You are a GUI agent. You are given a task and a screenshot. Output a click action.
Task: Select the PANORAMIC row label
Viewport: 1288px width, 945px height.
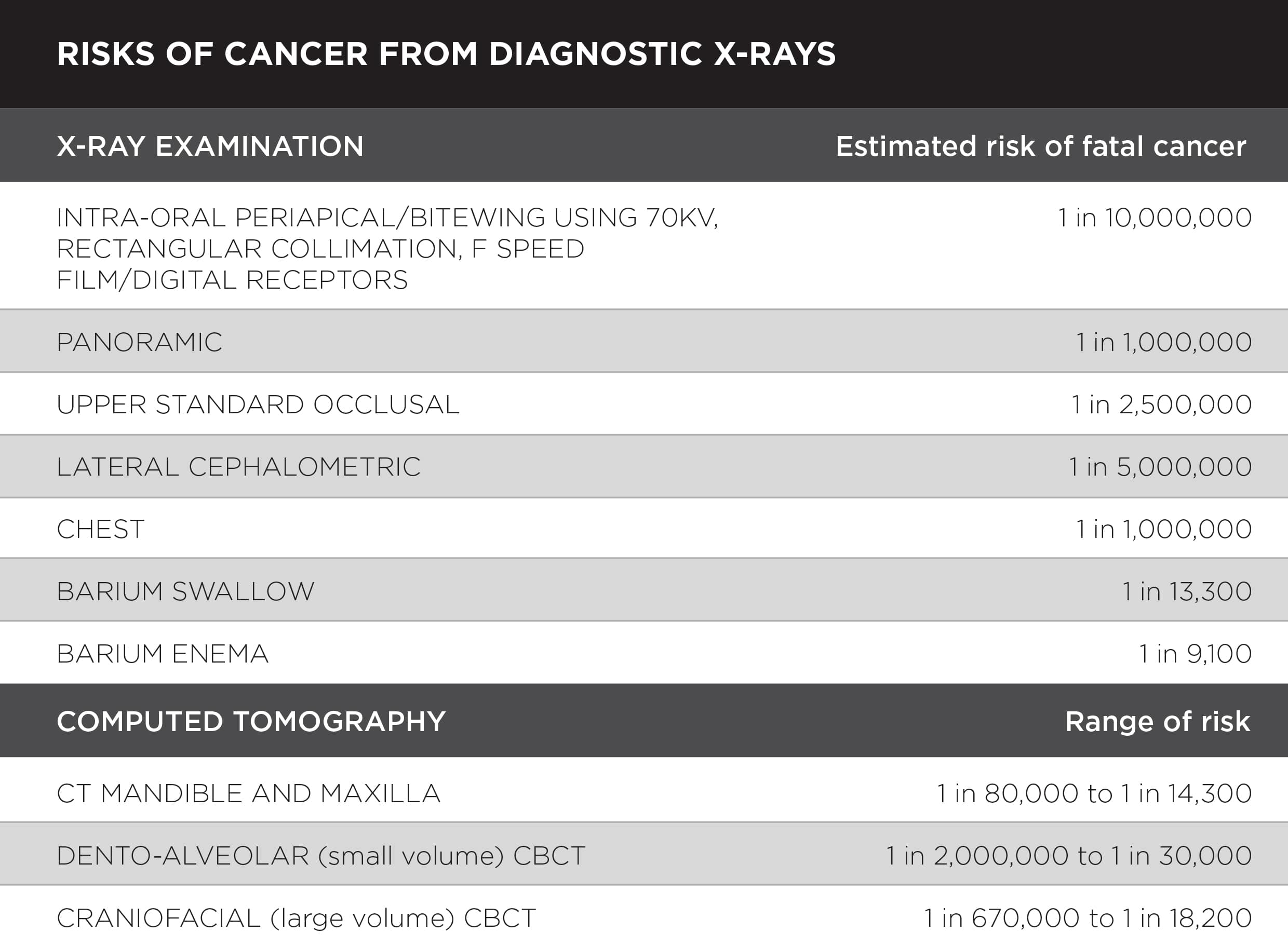coord(139,342)
